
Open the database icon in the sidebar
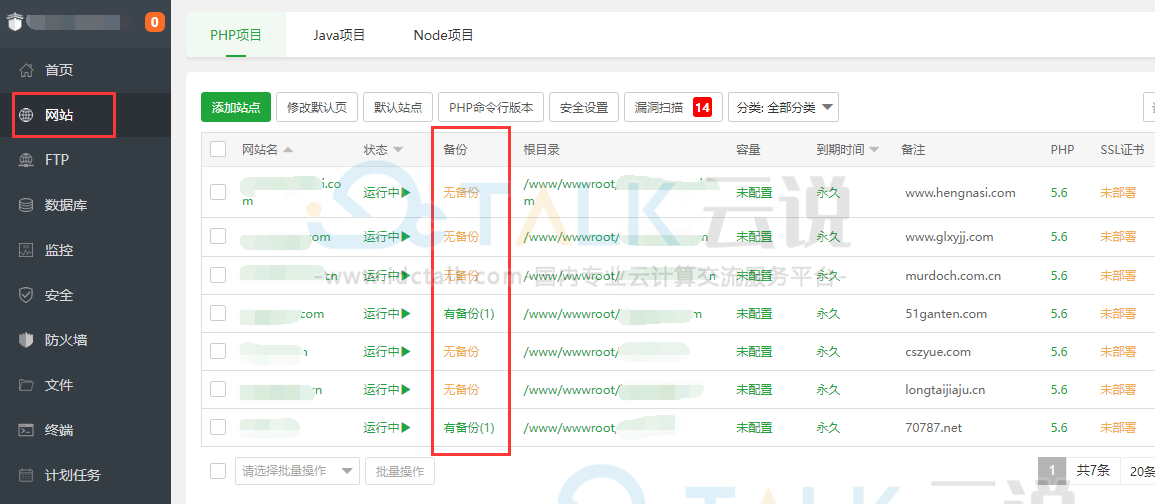pyautogui.click(x=27, y=205)
